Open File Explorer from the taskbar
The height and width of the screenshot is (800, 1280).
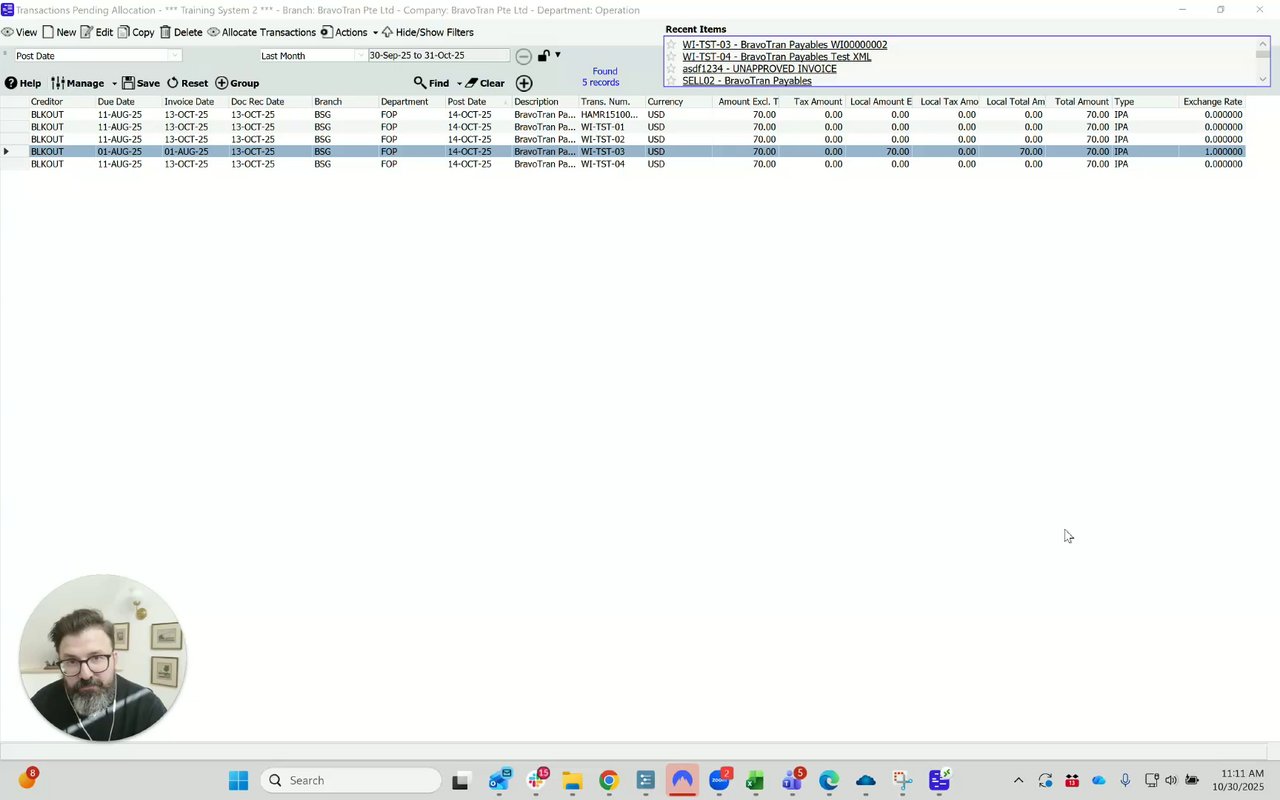coord(572,780)
